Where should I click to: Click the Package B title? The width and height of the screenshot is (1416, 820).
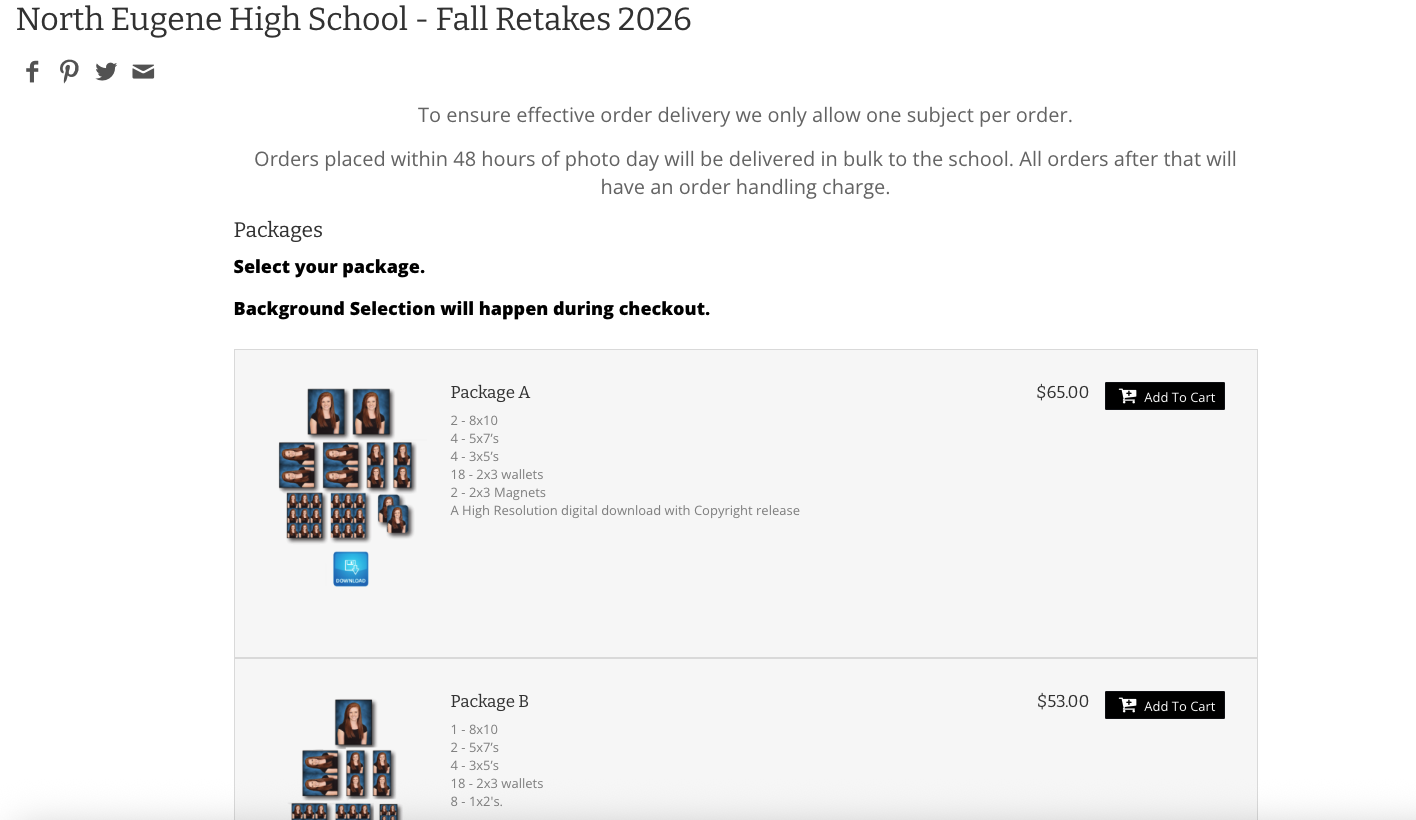click(489, 701)
